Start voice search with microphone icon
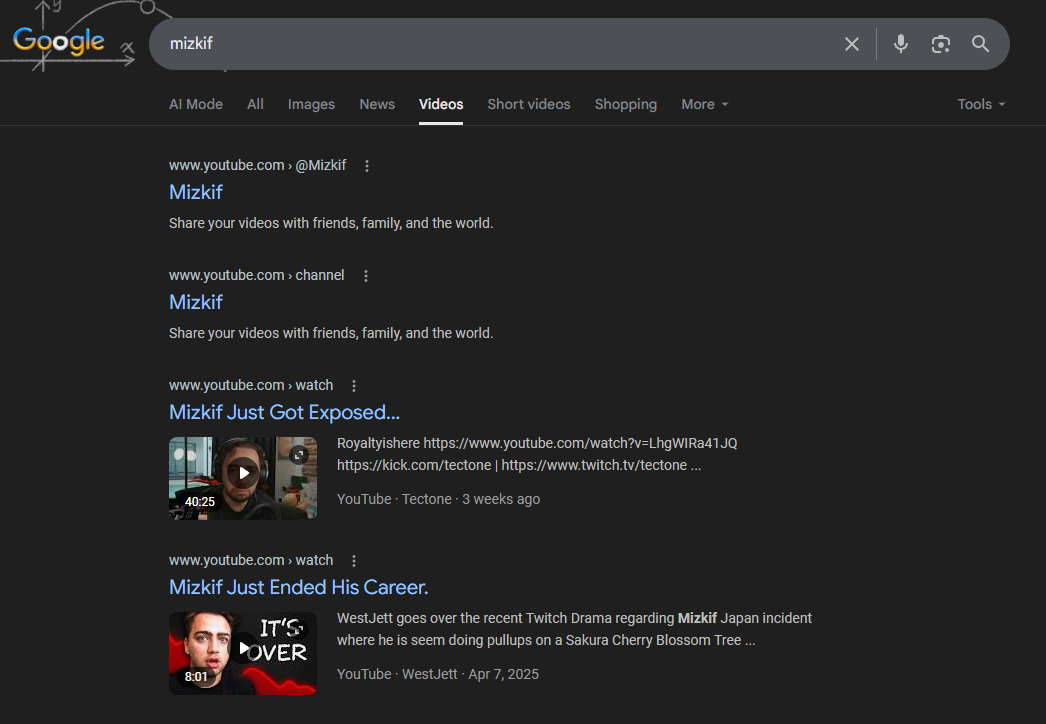 (900, 44)
